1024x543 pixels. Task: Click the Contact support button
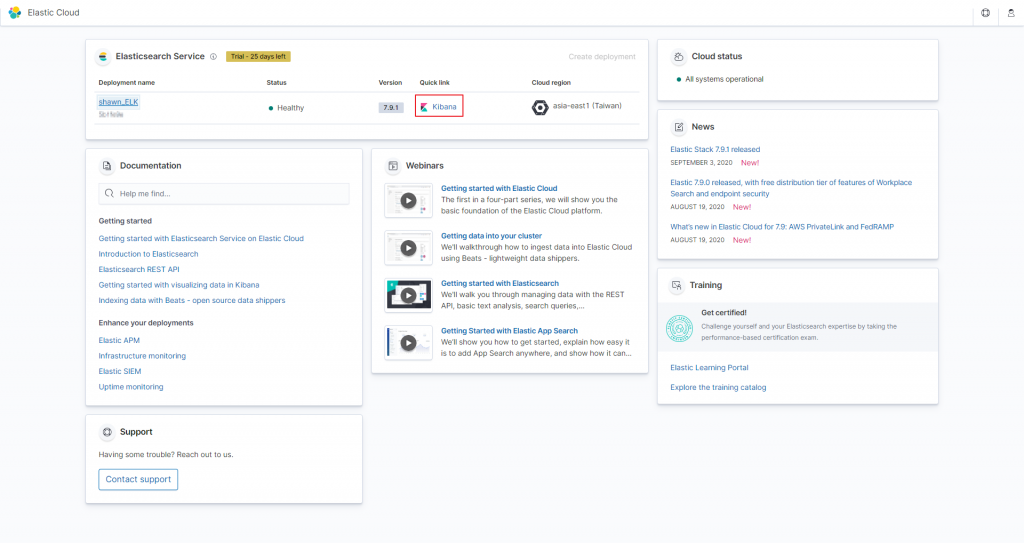point(138,479)
